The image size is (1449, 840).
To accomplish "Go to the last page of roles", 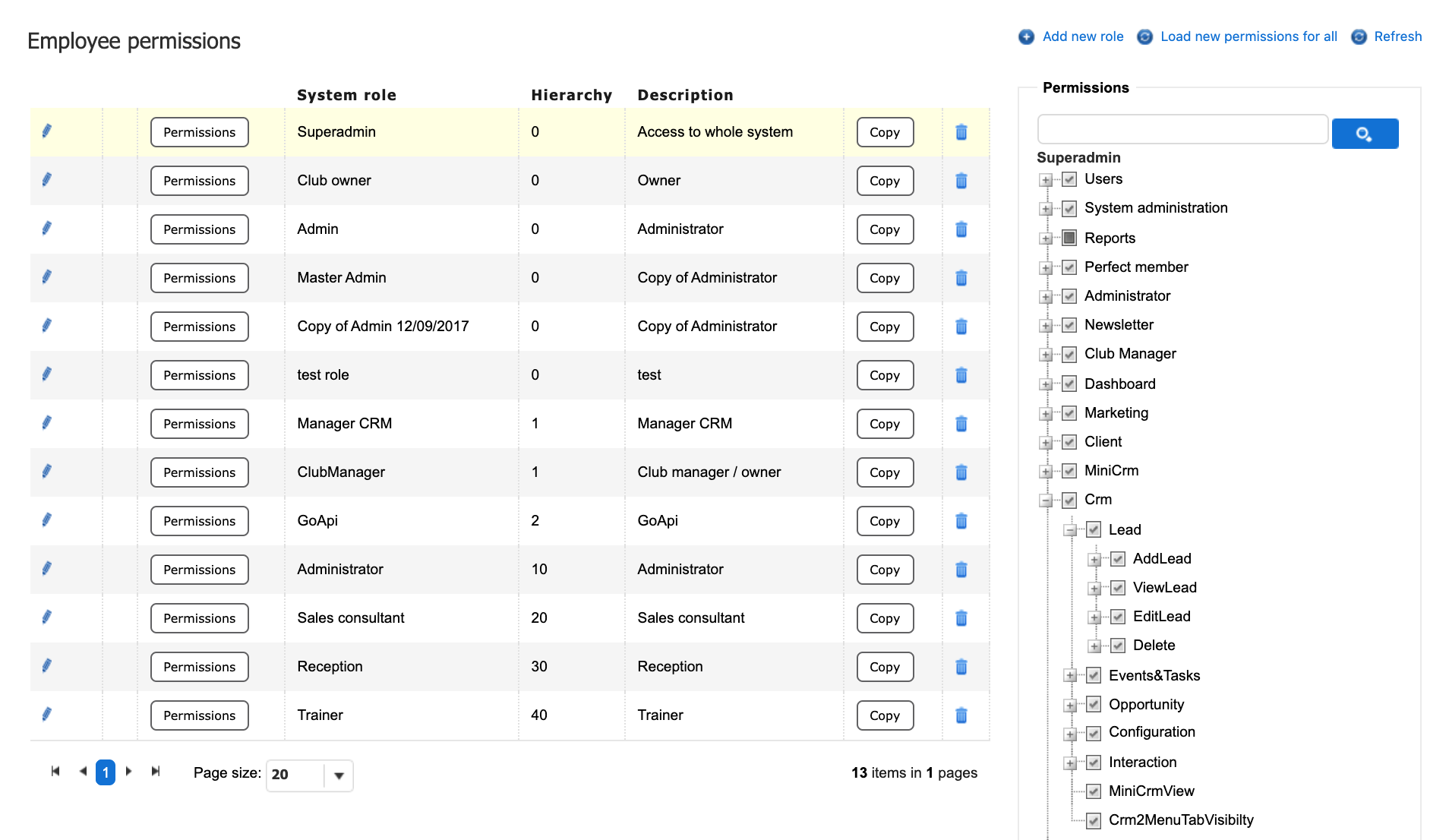I will pos(156,772).
